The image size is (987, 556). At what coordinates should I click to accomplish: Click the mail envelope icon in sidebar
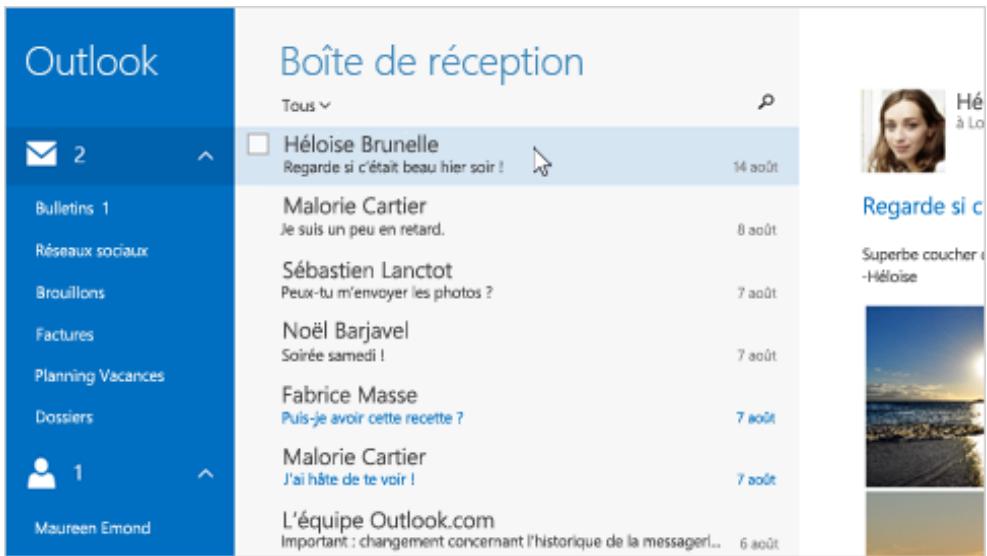point(42,154)
